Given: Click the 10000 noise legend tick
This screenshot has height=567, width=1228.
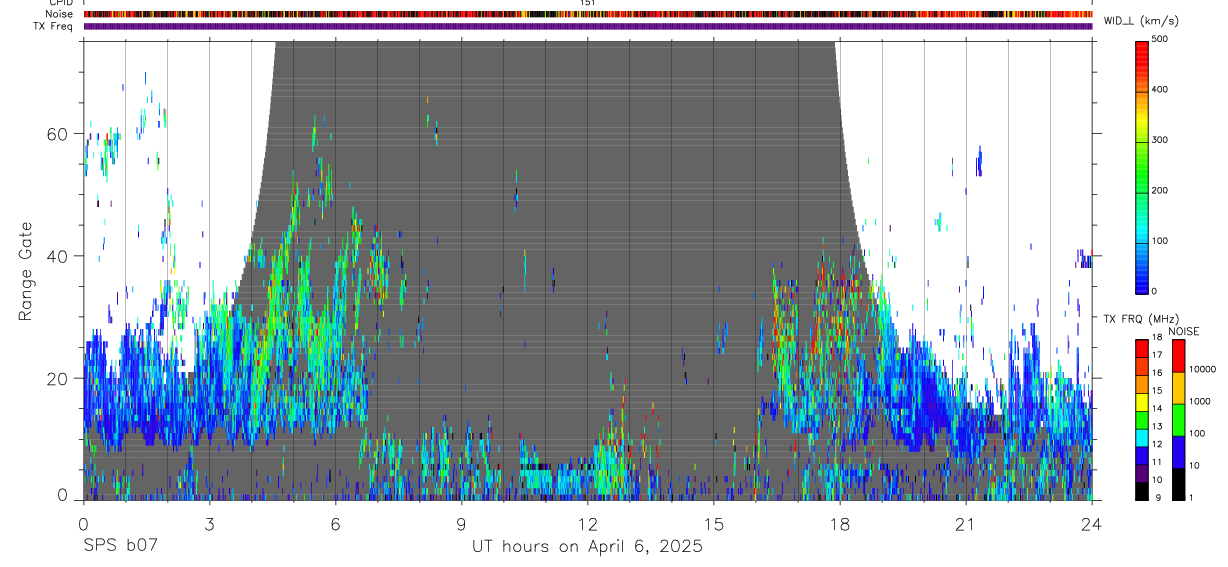Looking at the screenshot, I should 1202,369.
